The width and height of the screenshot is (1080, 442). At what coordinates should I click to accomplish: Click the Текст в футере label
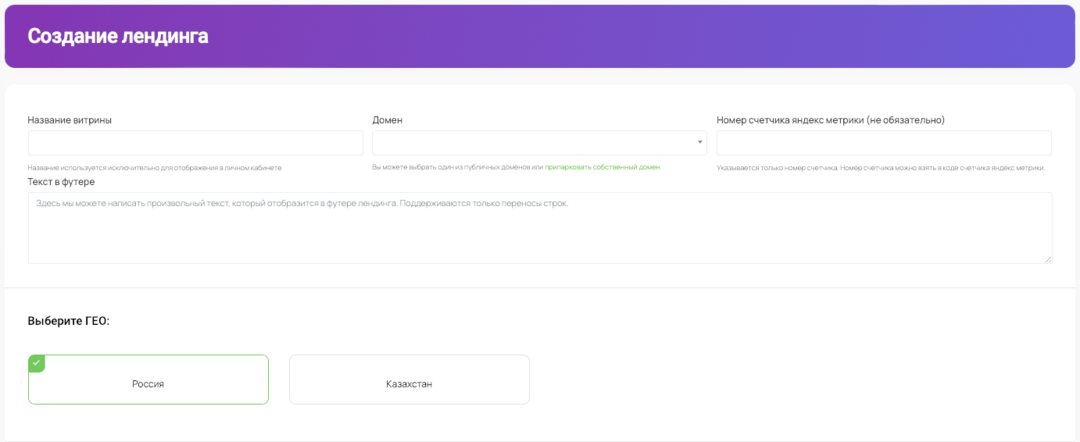(61, 182)
